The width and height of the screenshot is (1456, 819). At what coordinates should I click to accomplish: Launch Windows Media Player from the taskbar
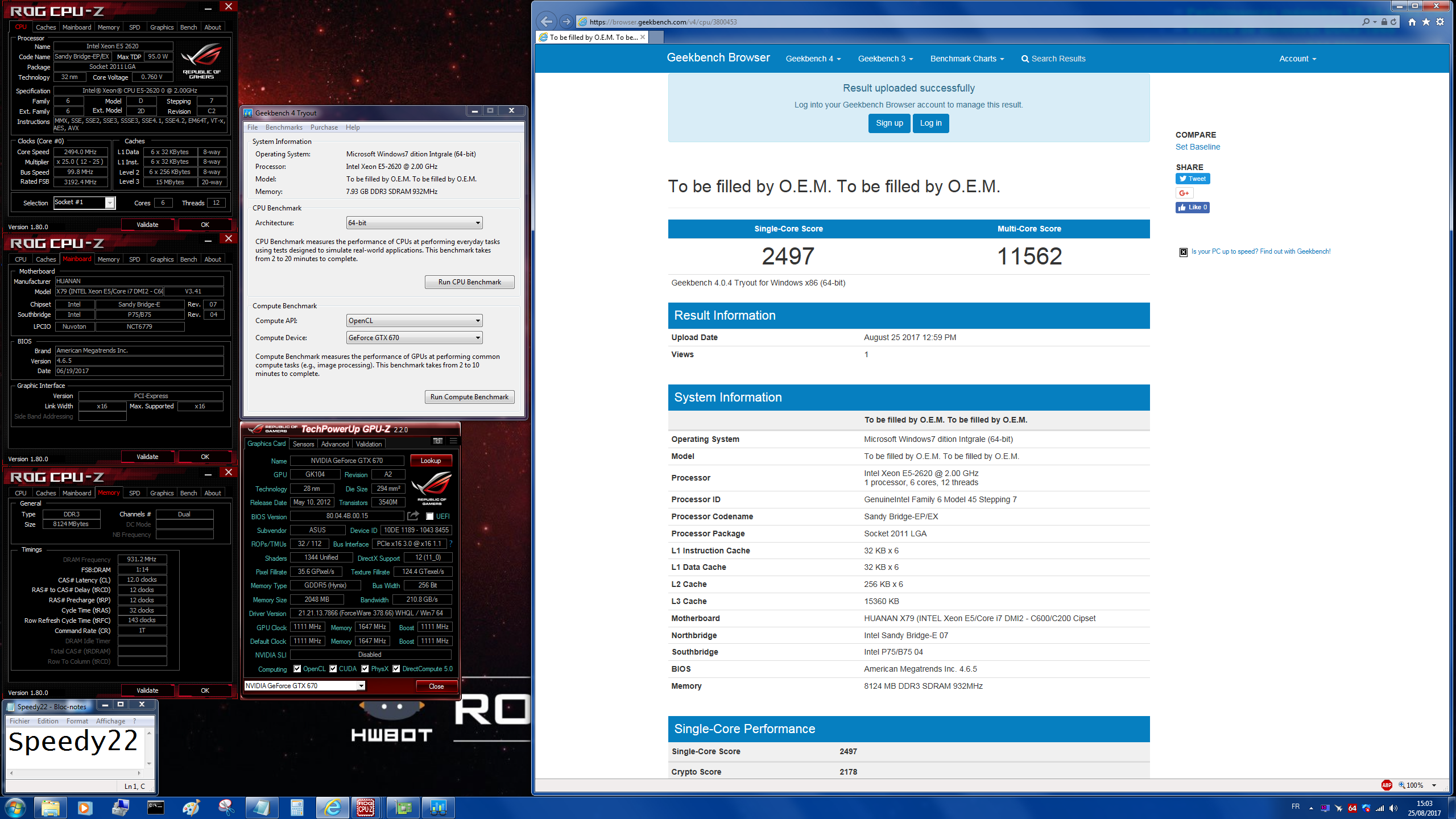click(x=85, y=808)
